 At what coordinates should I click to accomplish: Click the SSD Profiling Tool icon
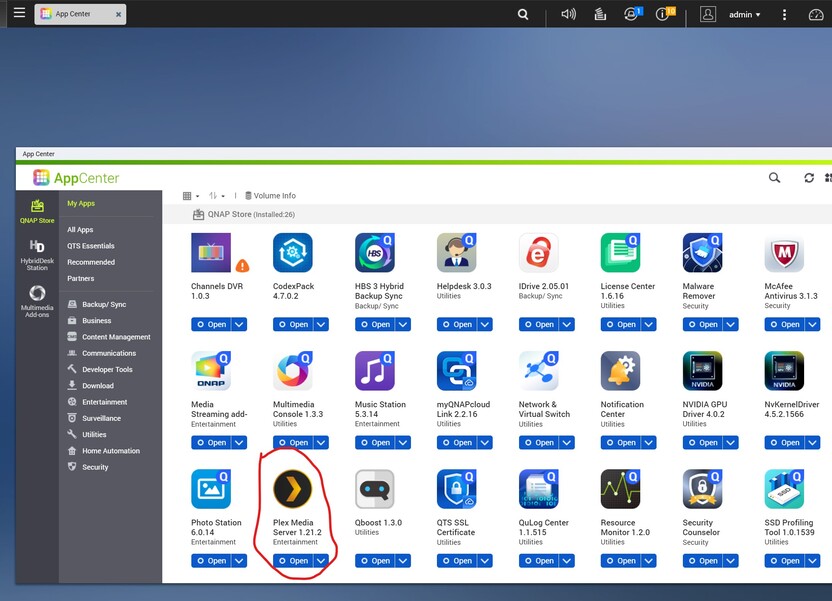[784, 489]
